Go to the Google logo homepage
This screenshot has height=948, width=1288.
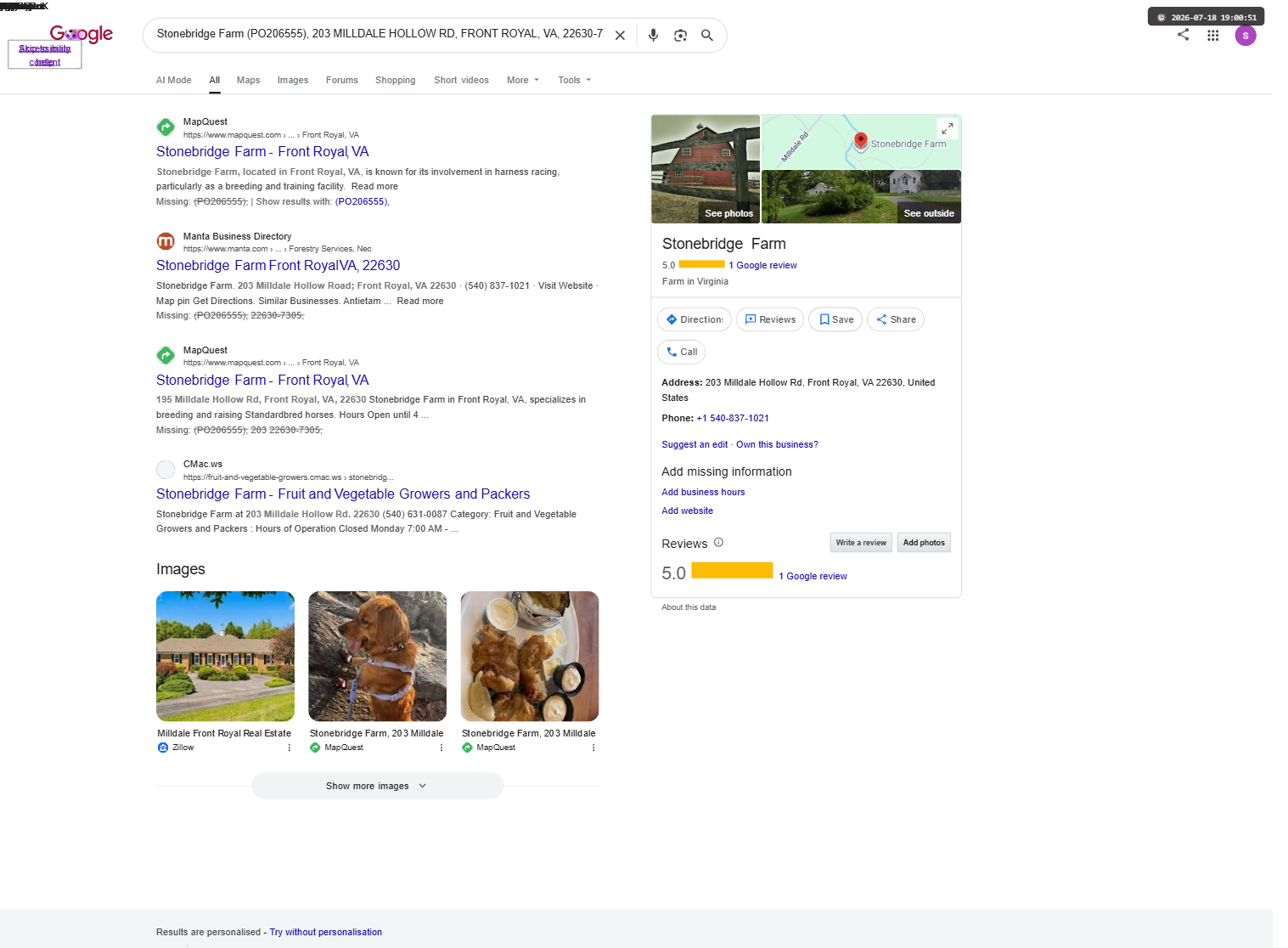point(82,34)
